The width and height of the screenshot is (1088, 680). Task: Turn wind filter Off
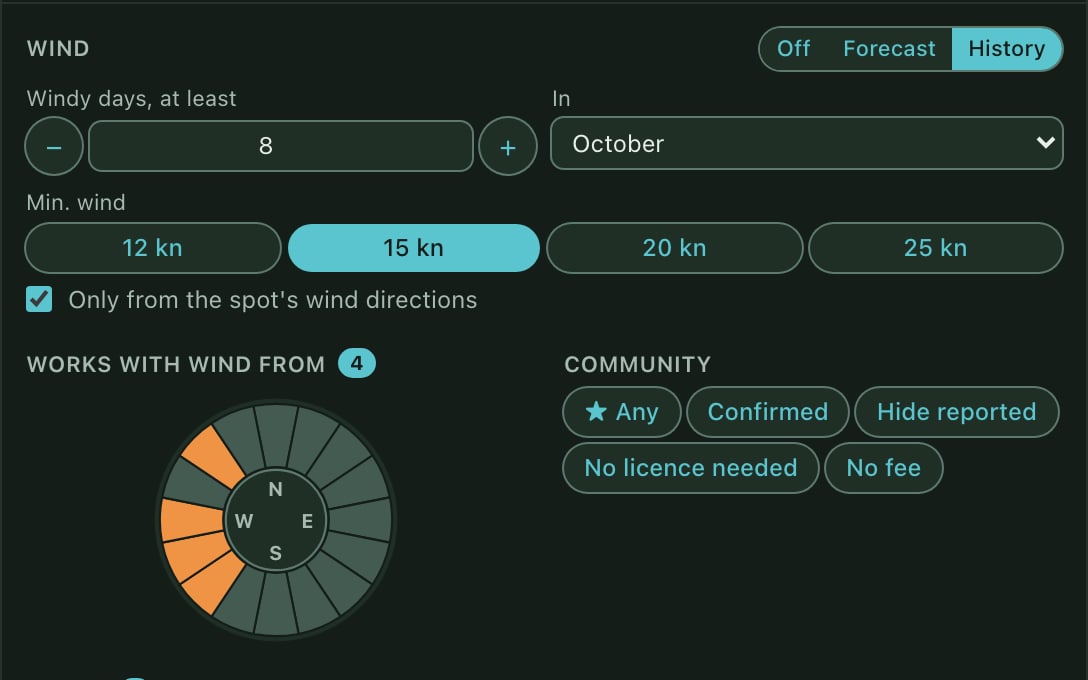pos(793,49)
